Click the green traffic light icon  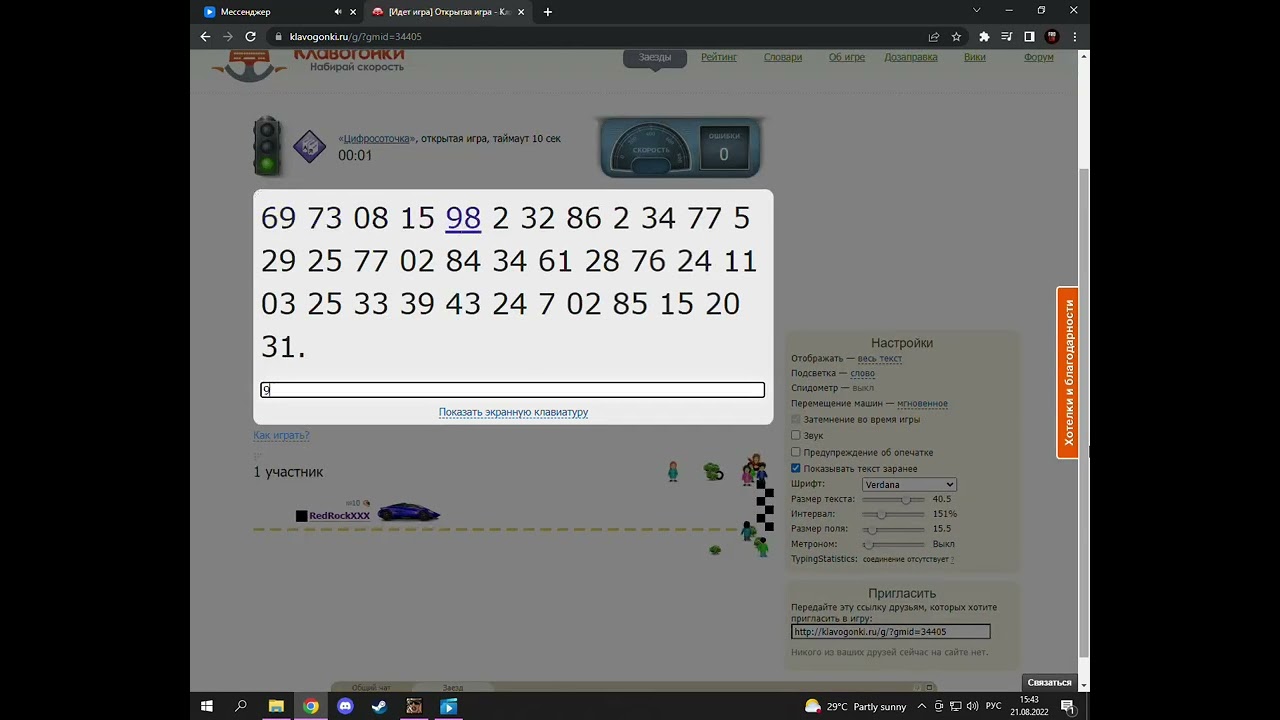[x=267, y=146]
